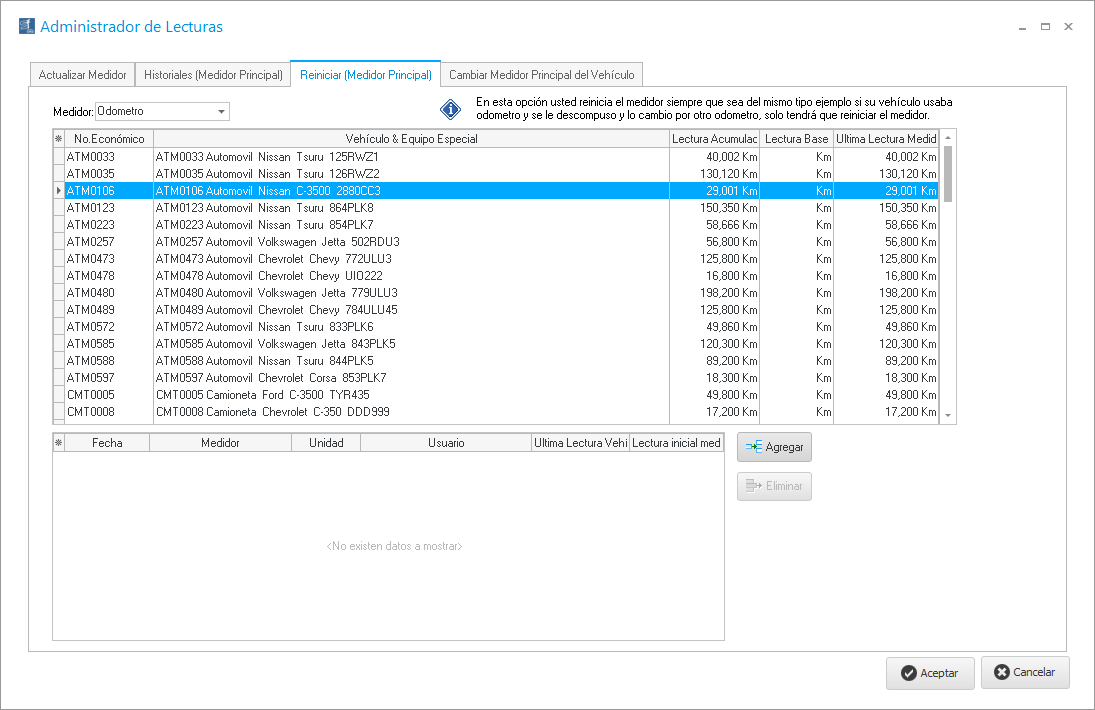Maximize the Administrador de Lecturas window

tap(1045, 27)
